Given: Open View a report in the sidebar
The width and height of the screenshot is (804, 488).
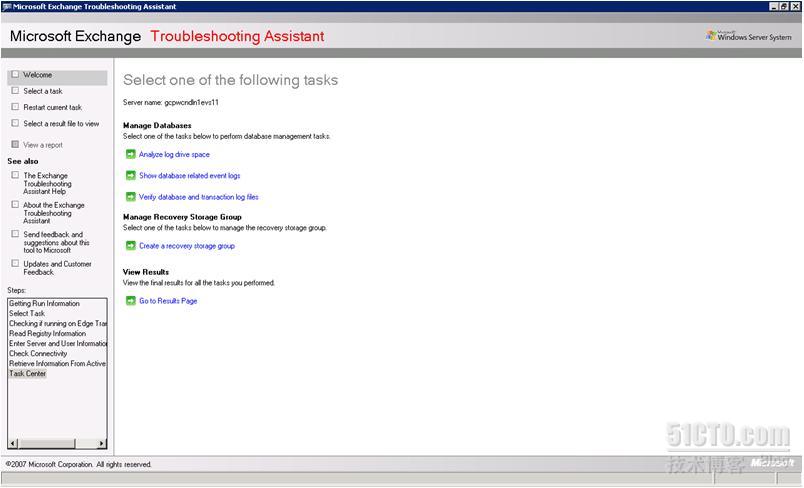Looking at the screenshot, I should pos(43,145).
